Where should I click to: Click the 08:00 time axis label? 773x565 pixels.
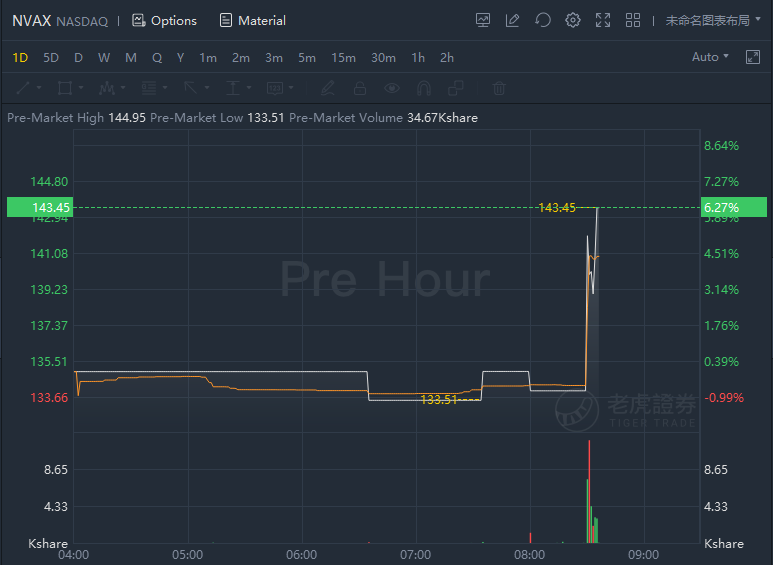[529, 555]
